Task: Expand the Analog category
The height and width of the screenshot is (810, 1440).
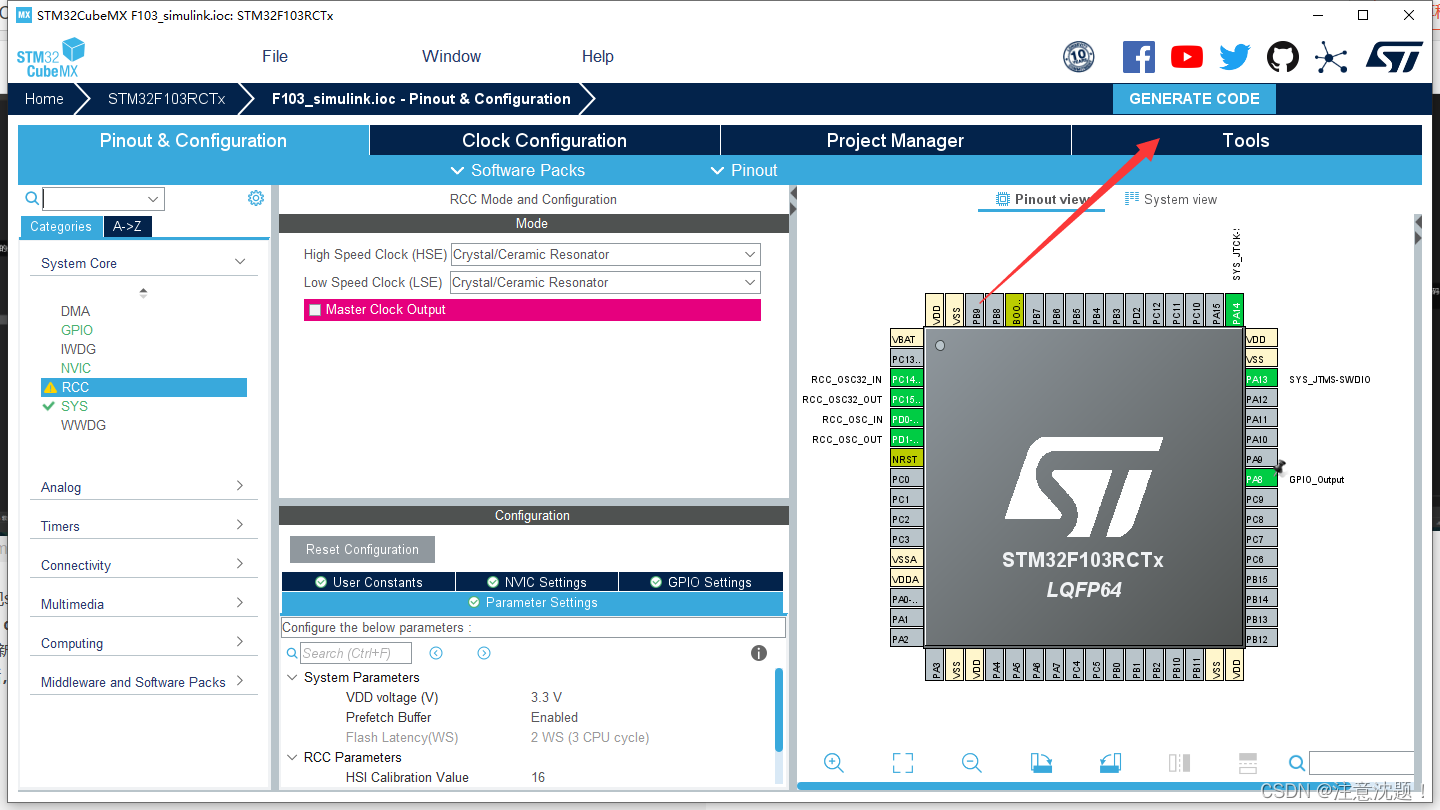Action: pos(240,486)
